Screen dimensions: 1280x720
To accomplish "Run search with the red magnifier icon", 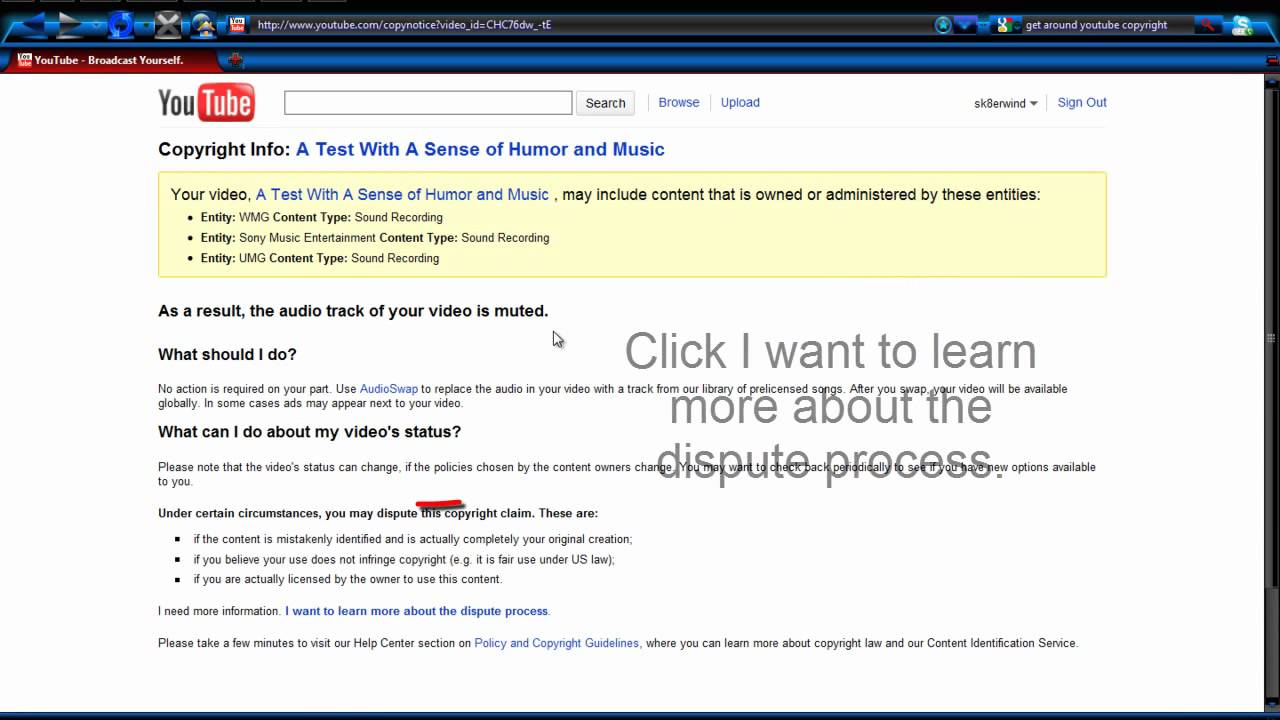I will [1208, 25].
